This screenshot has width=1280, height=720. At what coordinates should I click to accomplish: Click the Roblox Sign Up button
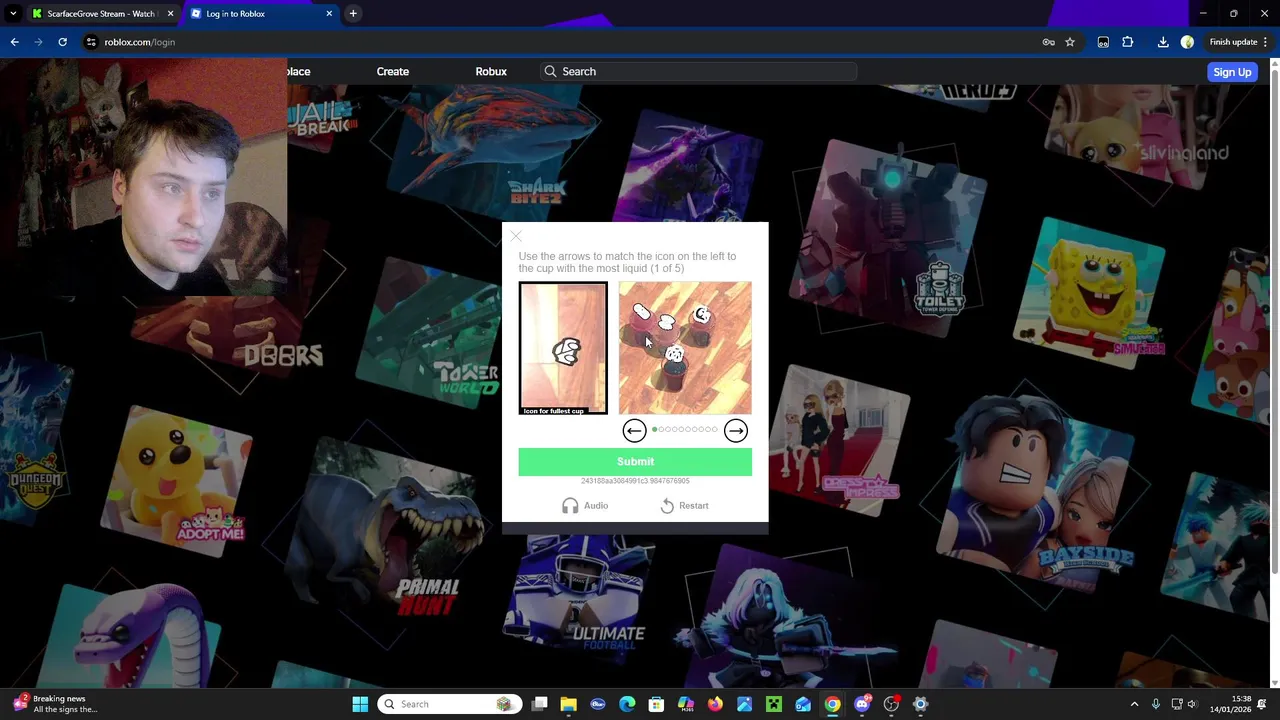(1232, 72)
